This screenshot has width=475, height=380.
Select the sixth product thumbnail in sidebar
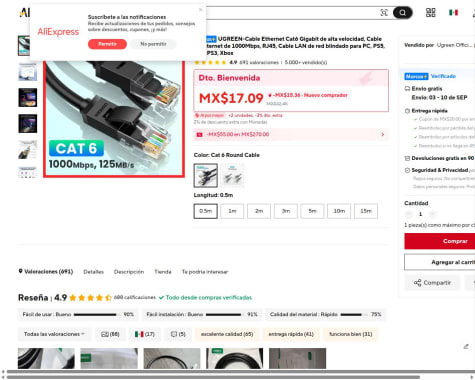28,172
